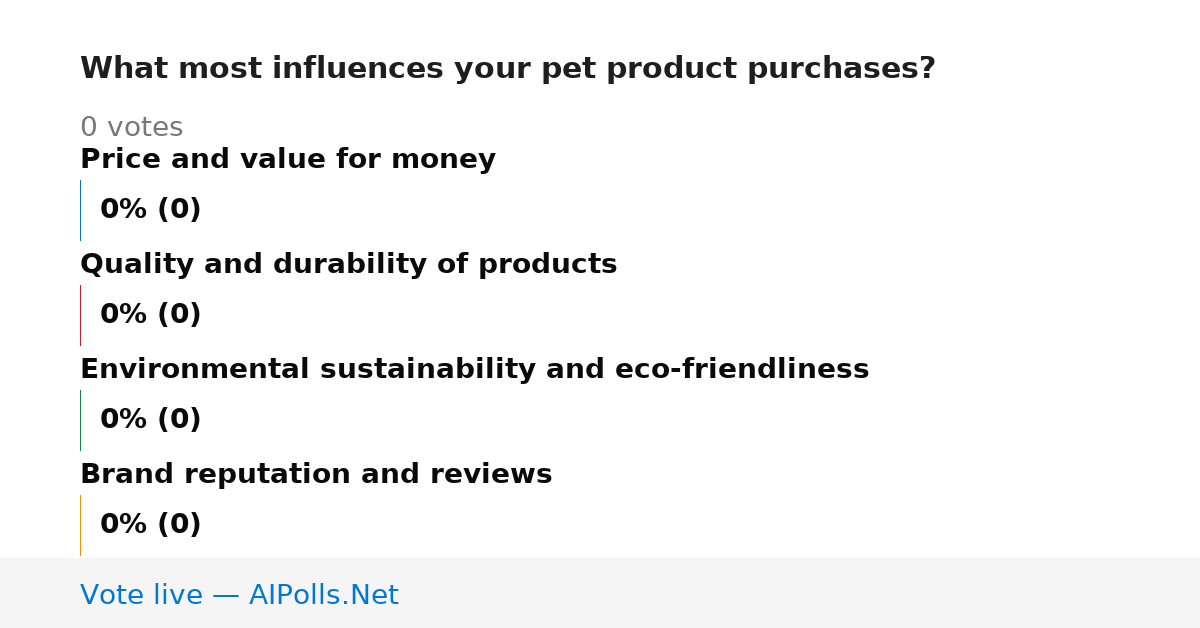Click the poll question title text
This screenshot has height=628, width=1200.
pos(508,69)
